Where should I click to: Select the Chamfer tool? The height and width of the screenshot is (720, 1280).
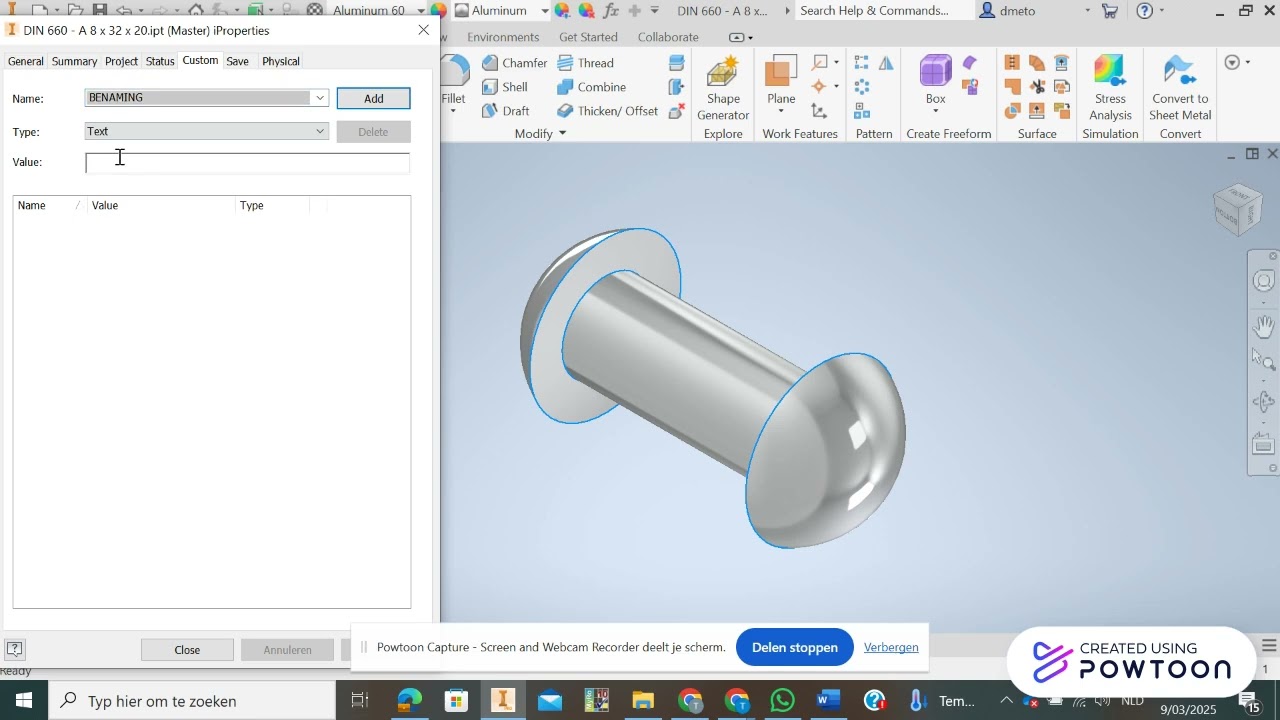tap(514, 63)
